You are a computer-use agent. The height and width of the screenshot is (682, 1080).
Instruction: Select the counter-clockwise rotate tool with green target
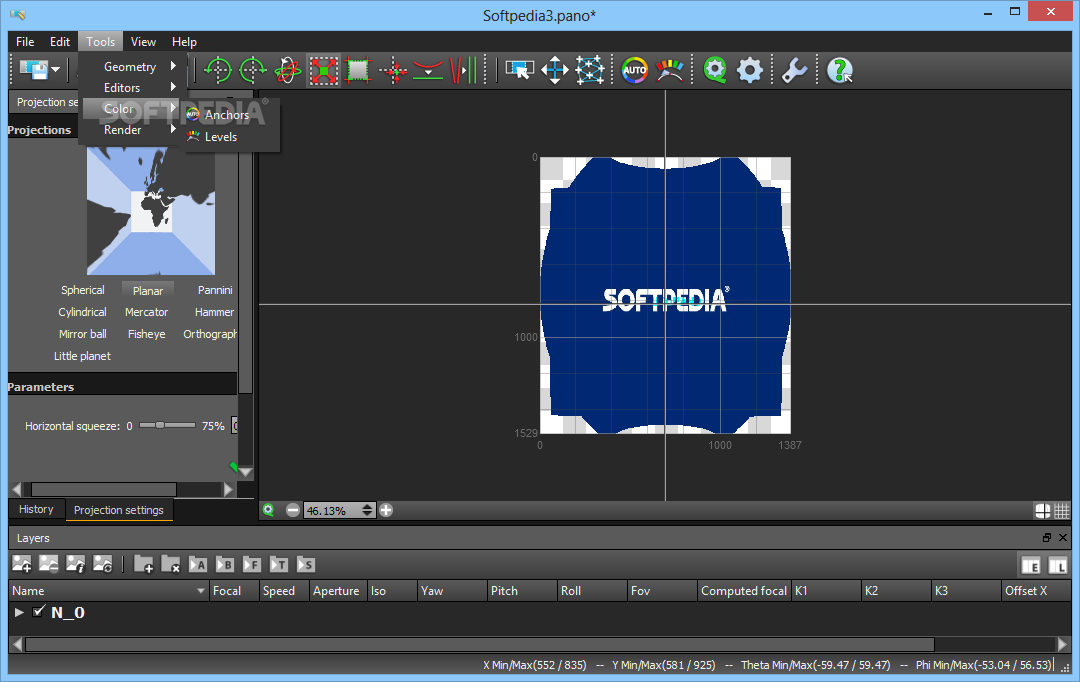click(218, 70)
